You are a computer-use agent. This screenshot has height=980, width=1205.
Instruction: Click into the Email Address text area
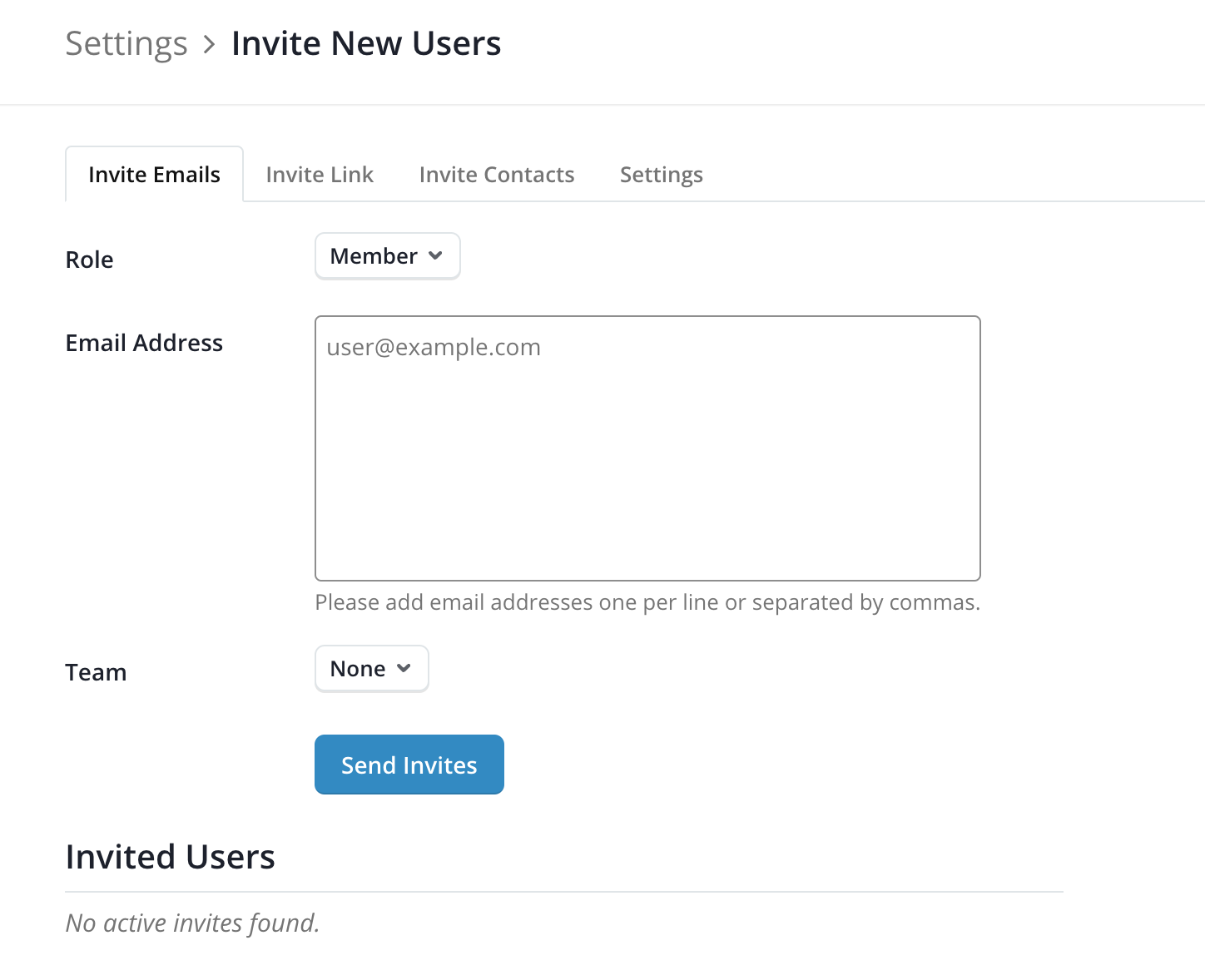click(647, 448)
